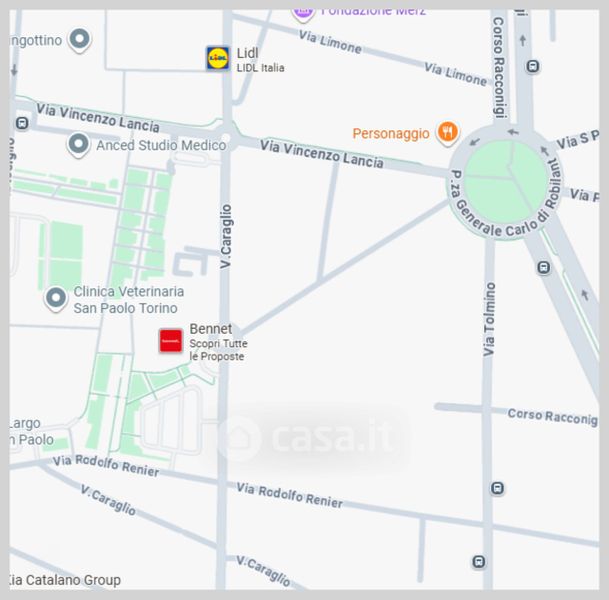Click the lowest bus stop icon by Via Tolmino
Viewport: 609px width, 600px height.
pyautogui.click(x=478, y=562)
